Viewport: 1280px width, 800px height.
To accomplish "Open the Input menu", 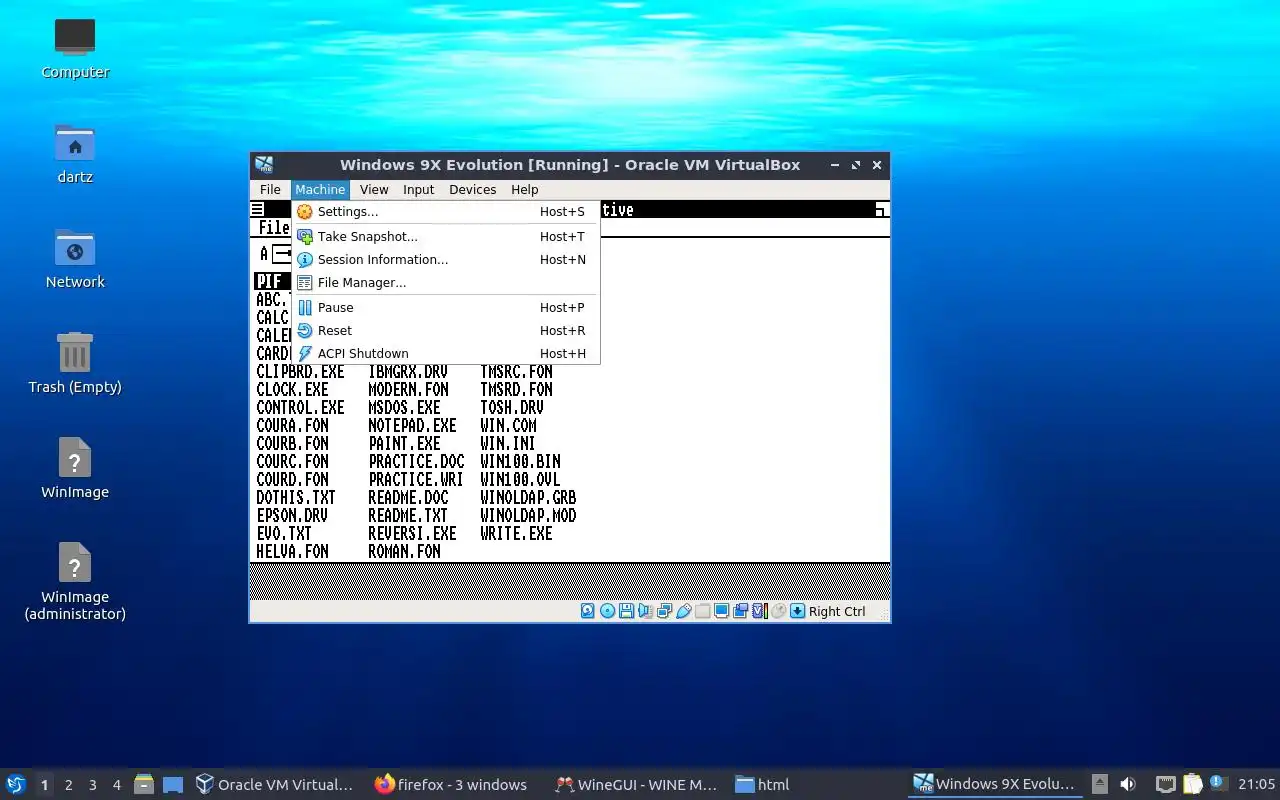I will click(x=418, y=189).
